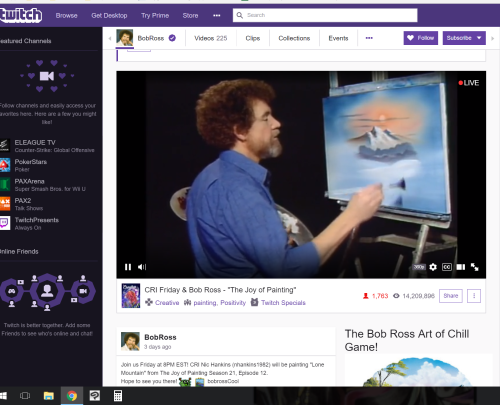Switch to the Collections tab
This screenshot has width=500, height=405.
[x=294, y=38]
